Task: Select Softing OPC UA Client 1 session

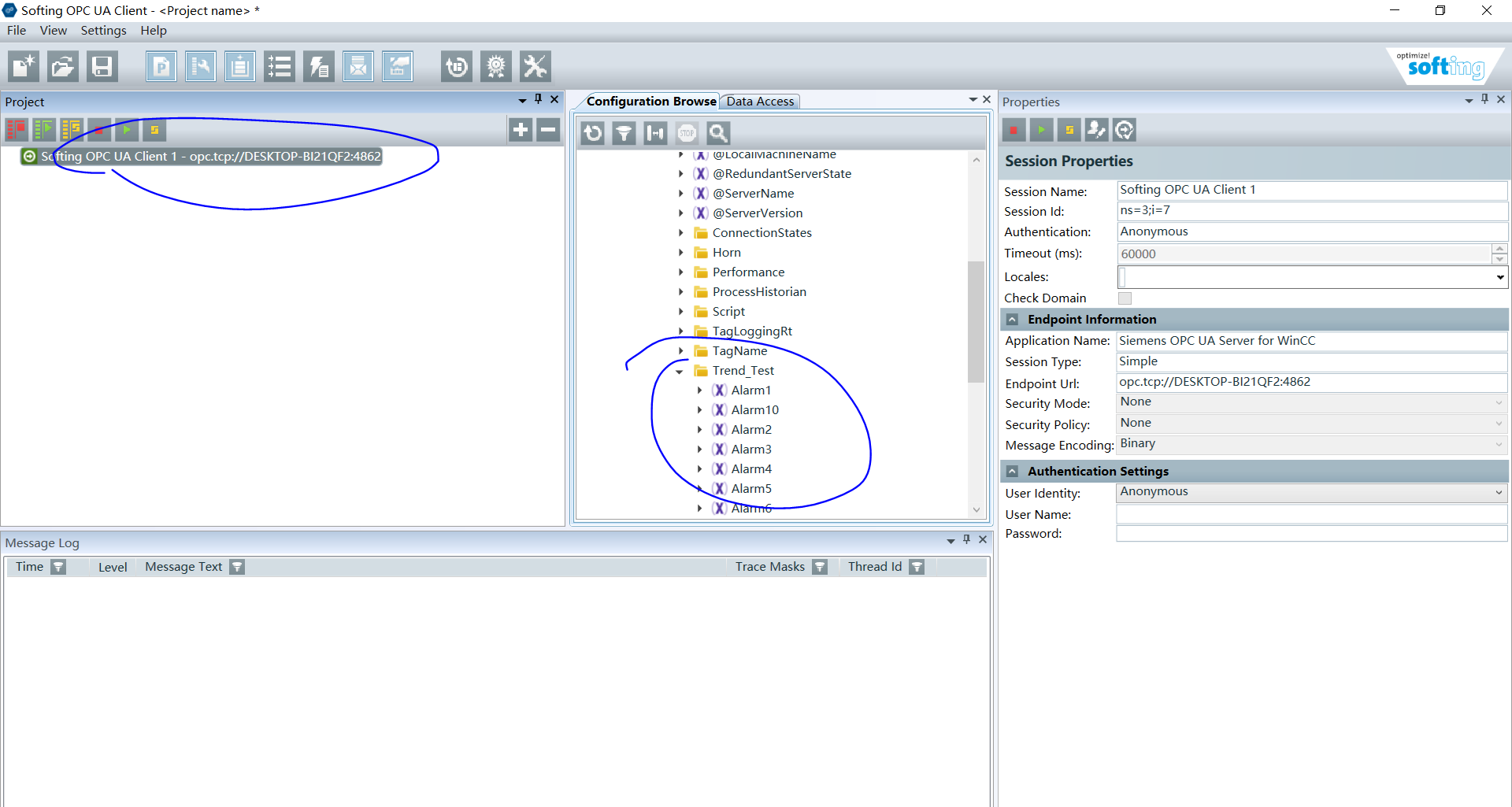Action: coord(202,156)
